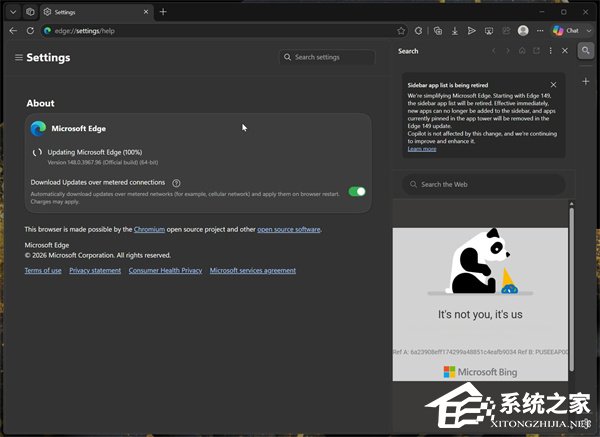This screenshot has height=437, width=600.
Task: Click the screen cast toolbar icon
Action: (x=489, y=31)
